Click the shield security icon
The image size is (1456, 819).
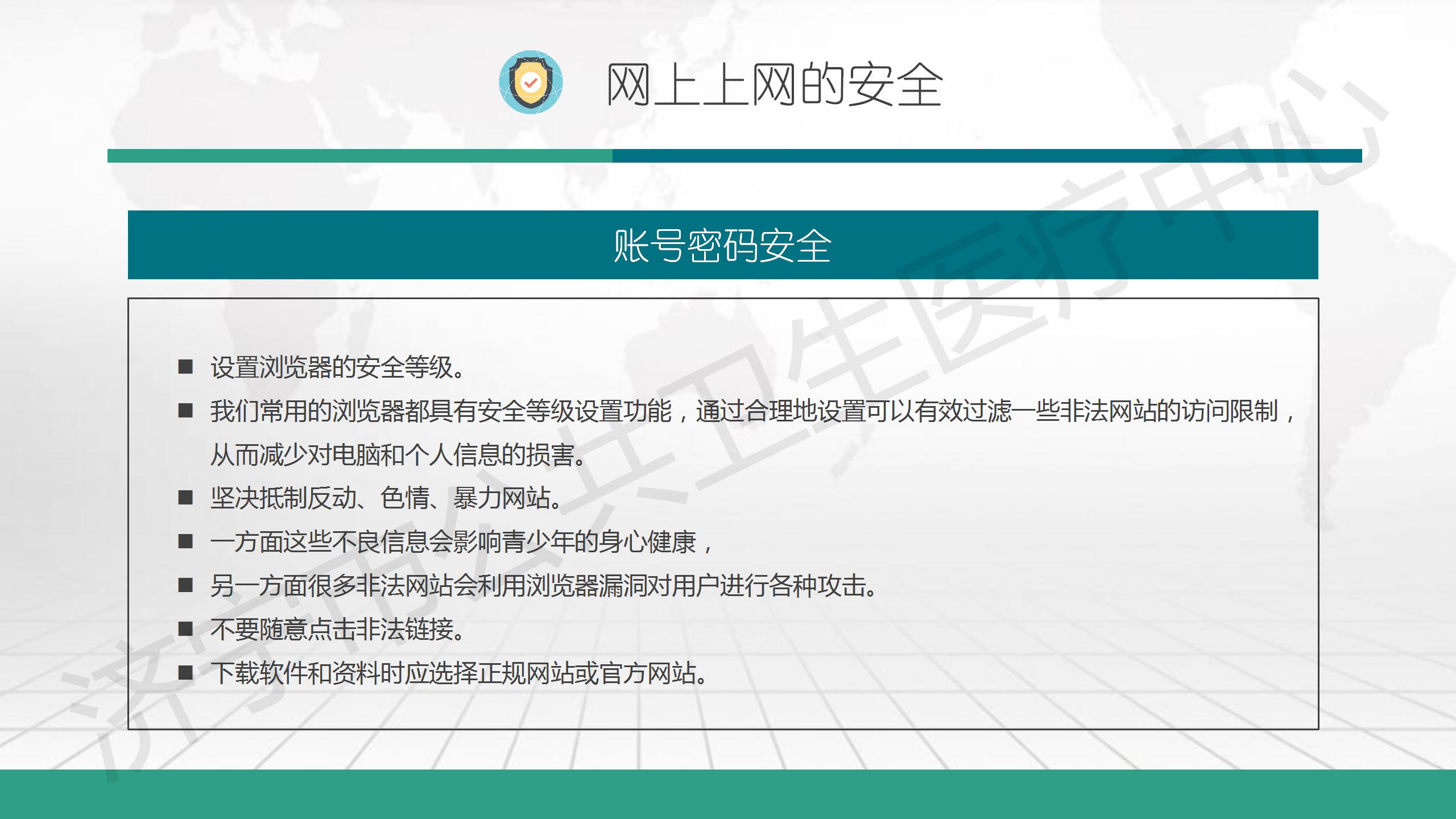(x=531, y=82)
